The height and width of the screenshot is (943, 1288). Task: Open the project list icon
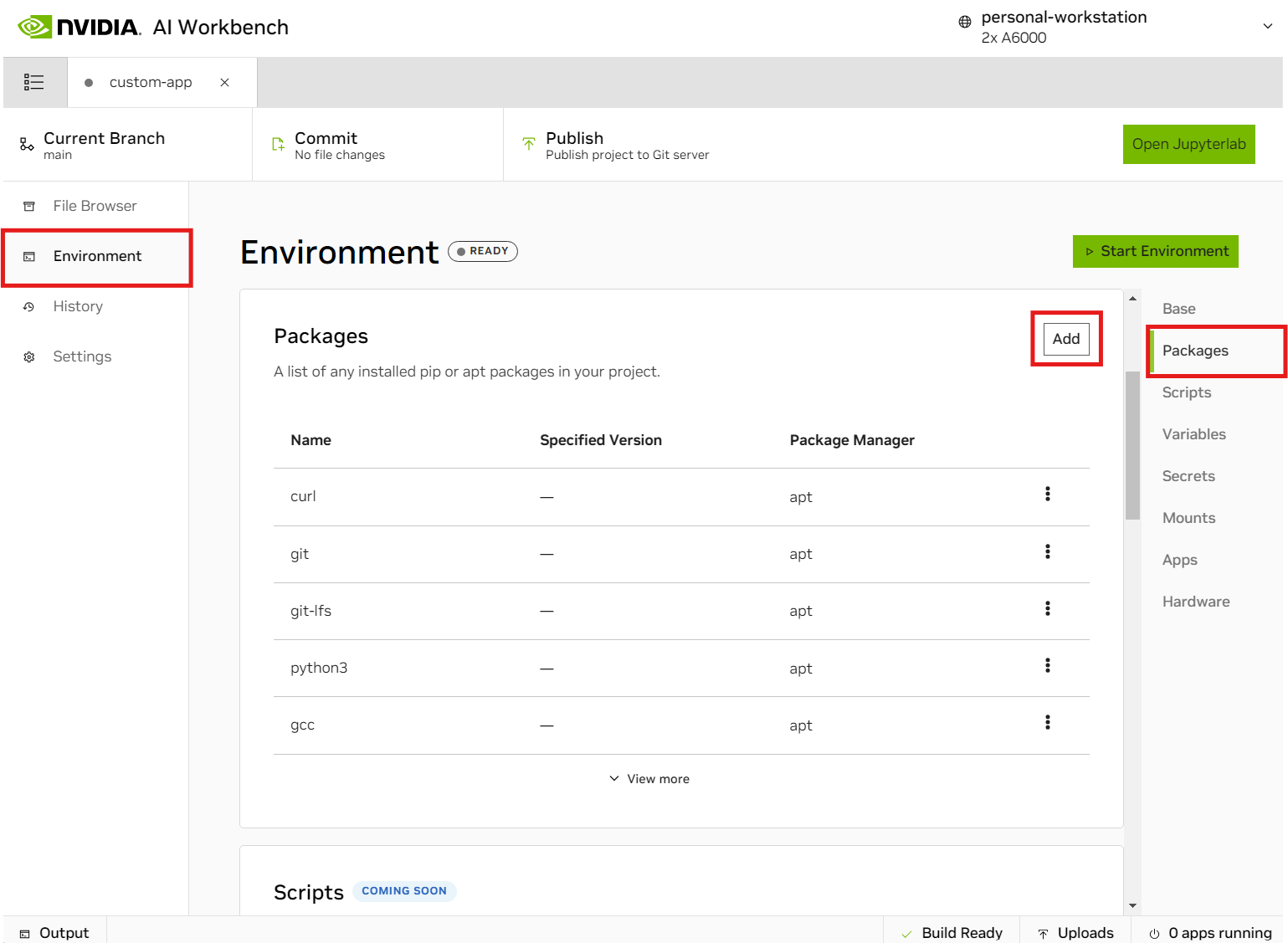tap(33, 82)
